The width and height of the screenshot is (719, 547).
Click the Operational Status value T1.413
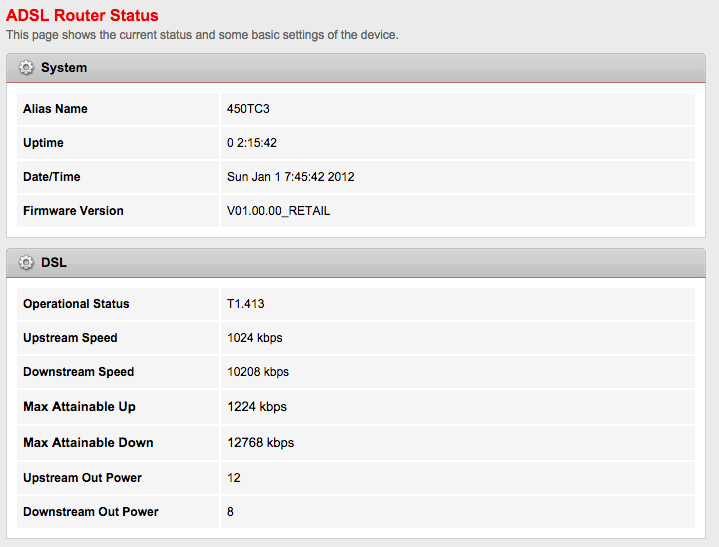coord(246,304)
